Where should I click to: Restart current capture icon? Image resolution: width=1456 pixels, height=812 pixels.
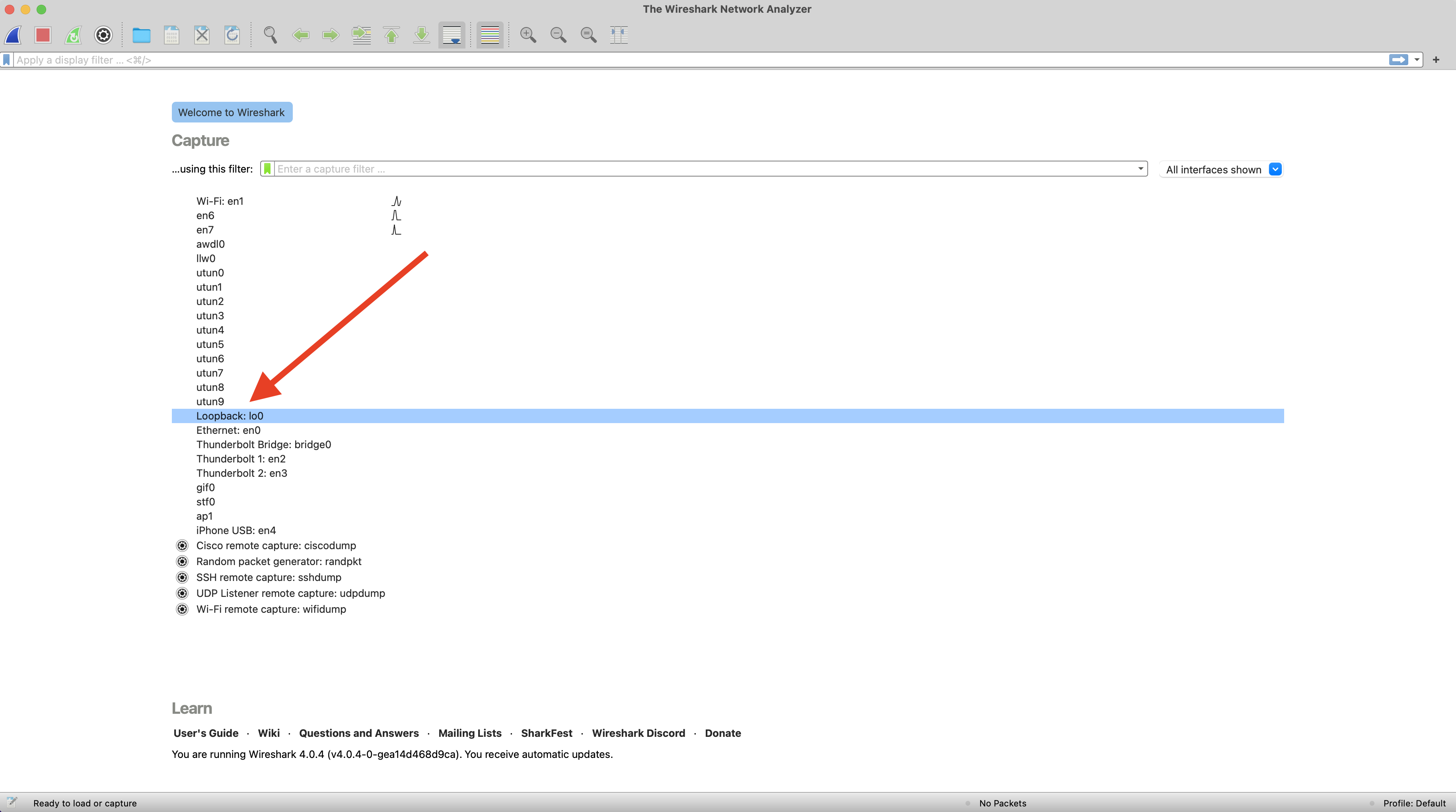(x=73, y=35)
